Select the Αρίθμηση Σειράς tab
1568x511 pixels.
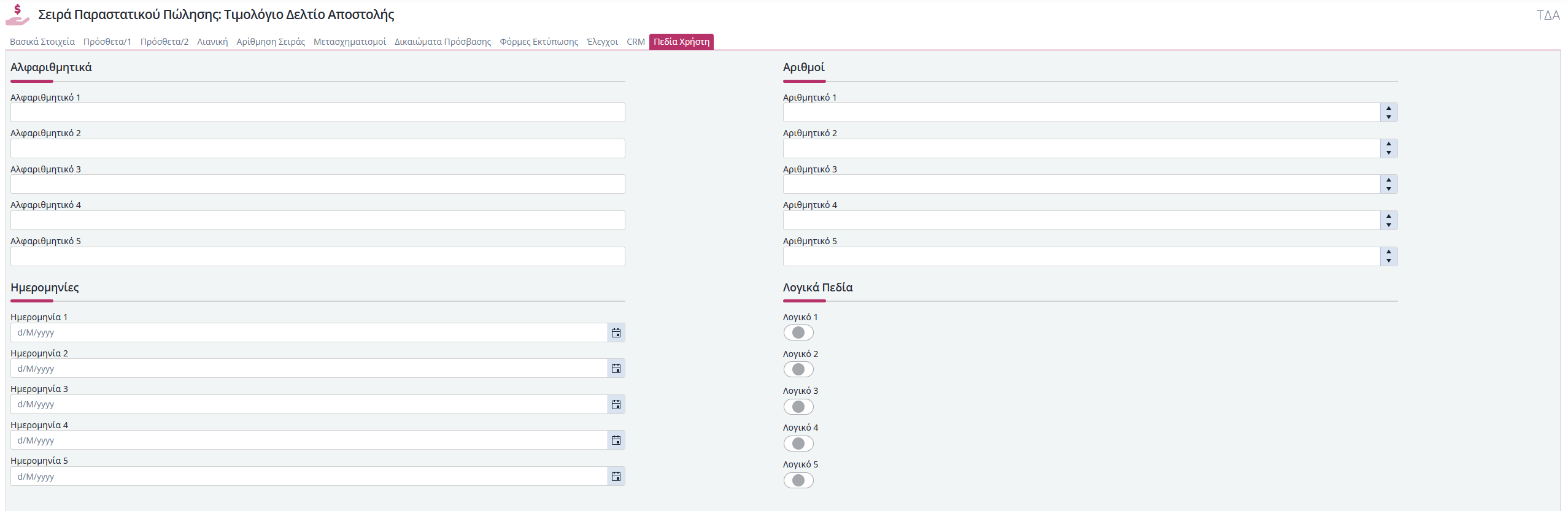click(x=271, y=42)
